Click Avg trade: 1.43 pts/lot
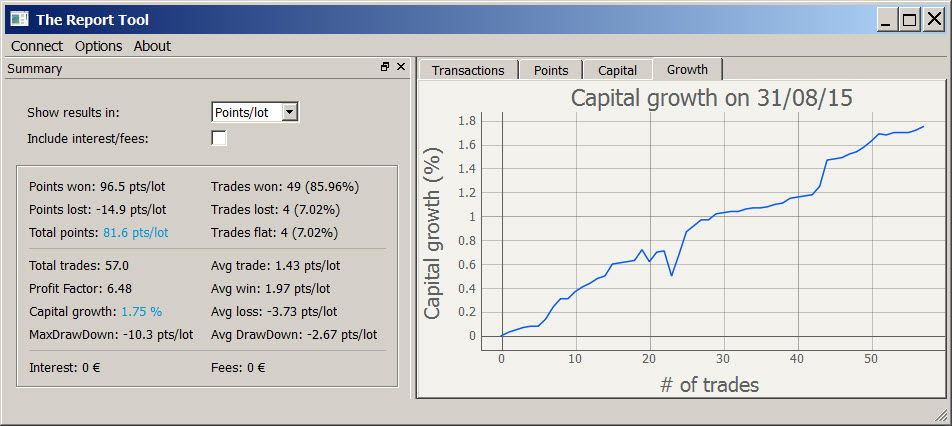The width and height of the screenshot is (952, 426). tap(276, 266)
